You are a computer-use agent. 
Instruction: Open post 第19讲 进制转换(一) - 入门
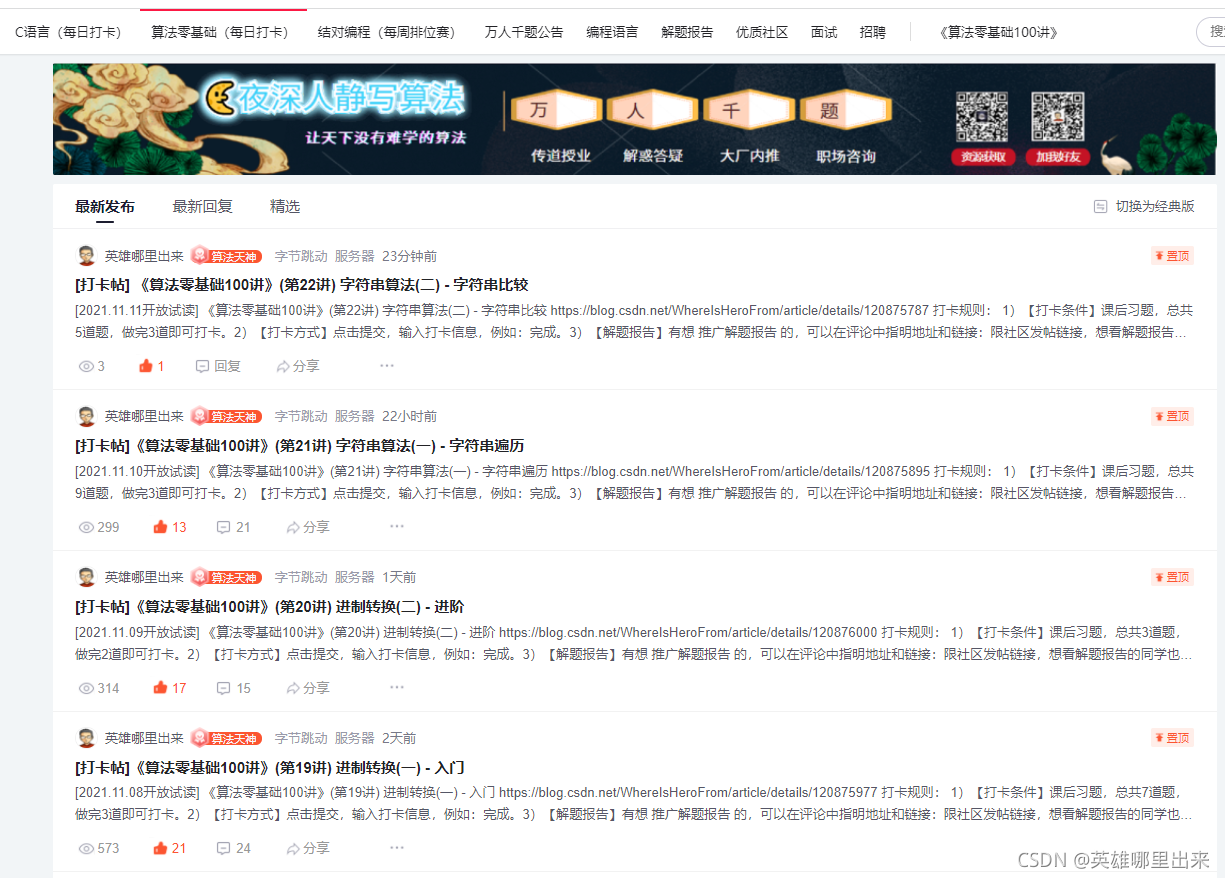click(270, 768)
